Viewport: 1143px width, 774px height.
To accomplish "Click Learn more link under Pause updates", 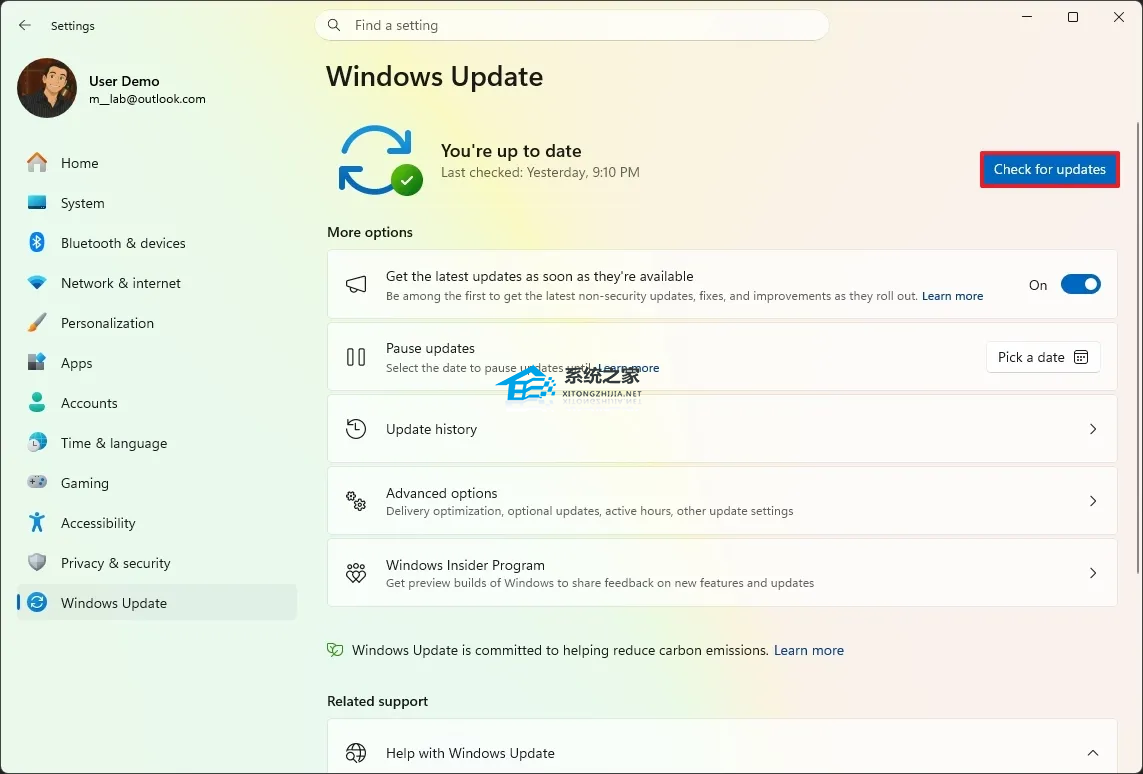I will (x=628, y=368).
